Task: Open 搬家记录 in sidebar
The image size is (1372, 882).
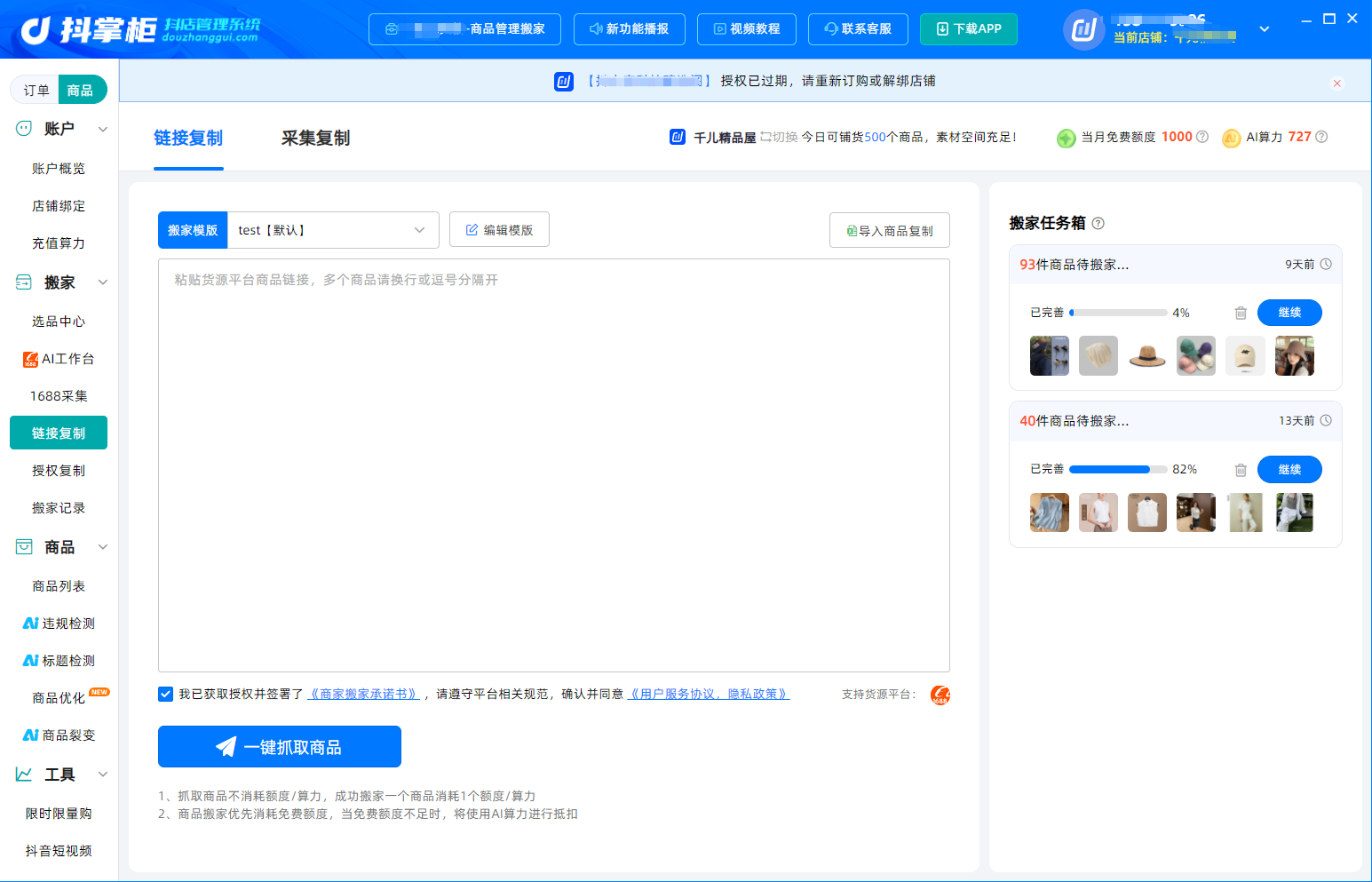Action: [x=59, y=508]
